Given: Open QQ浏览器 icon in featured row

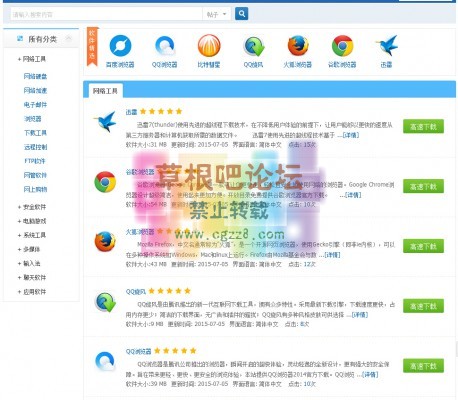Looking at the screenshot, I should 165,46.
